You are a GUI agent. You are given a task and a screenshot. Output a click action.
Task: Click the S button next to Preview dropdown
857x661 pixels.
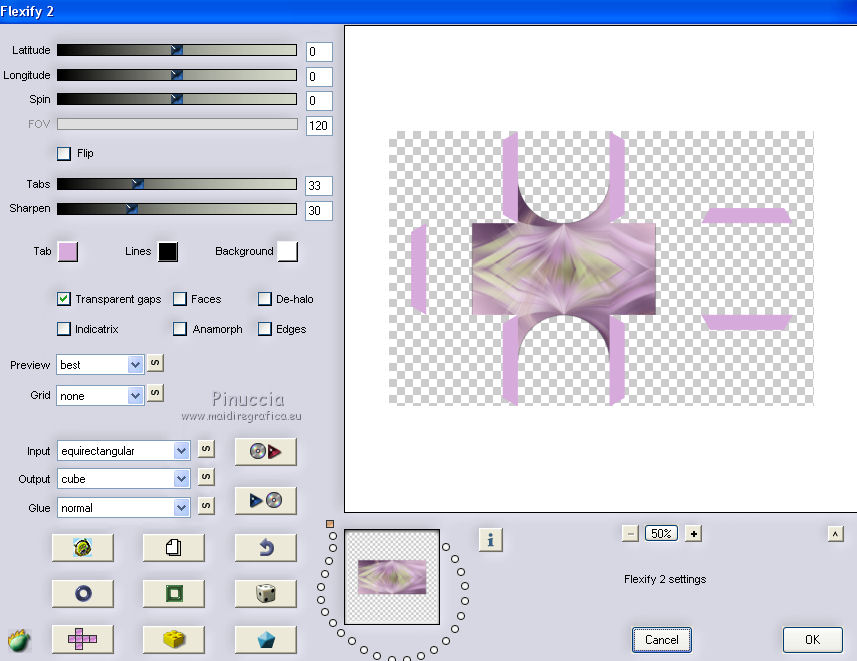[x=155, y=363]
